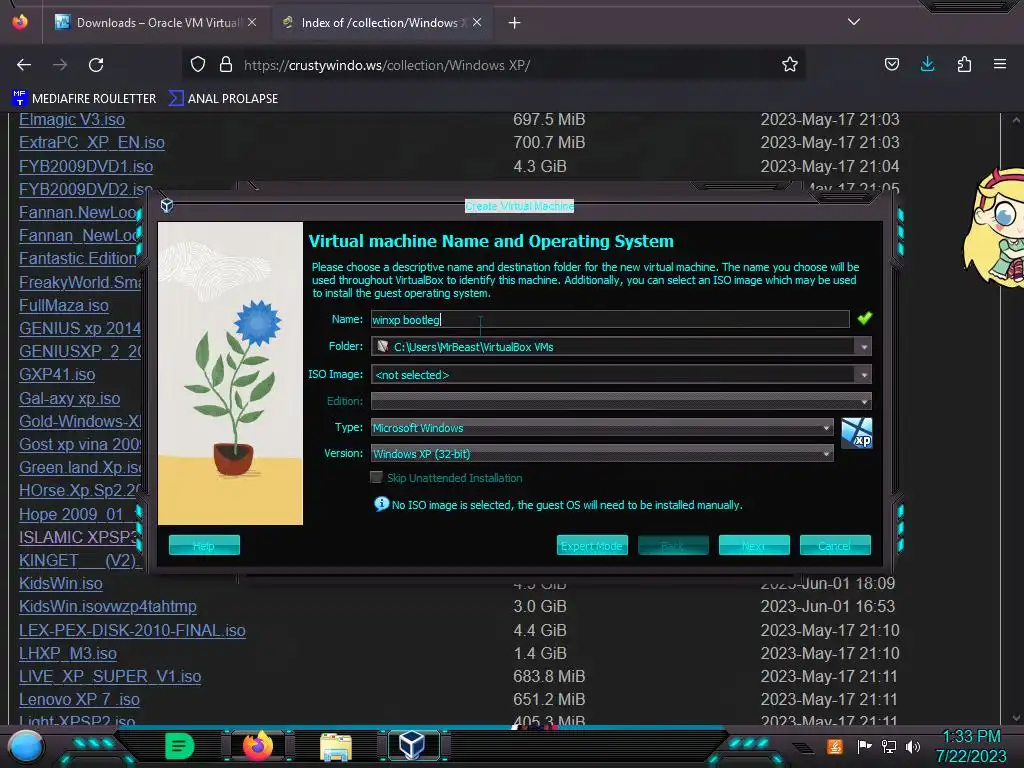Screen dimensions: 1024x768
Task: Open the MEDIAFIRE ROULETTER bookmark
Action: (84, 99)
